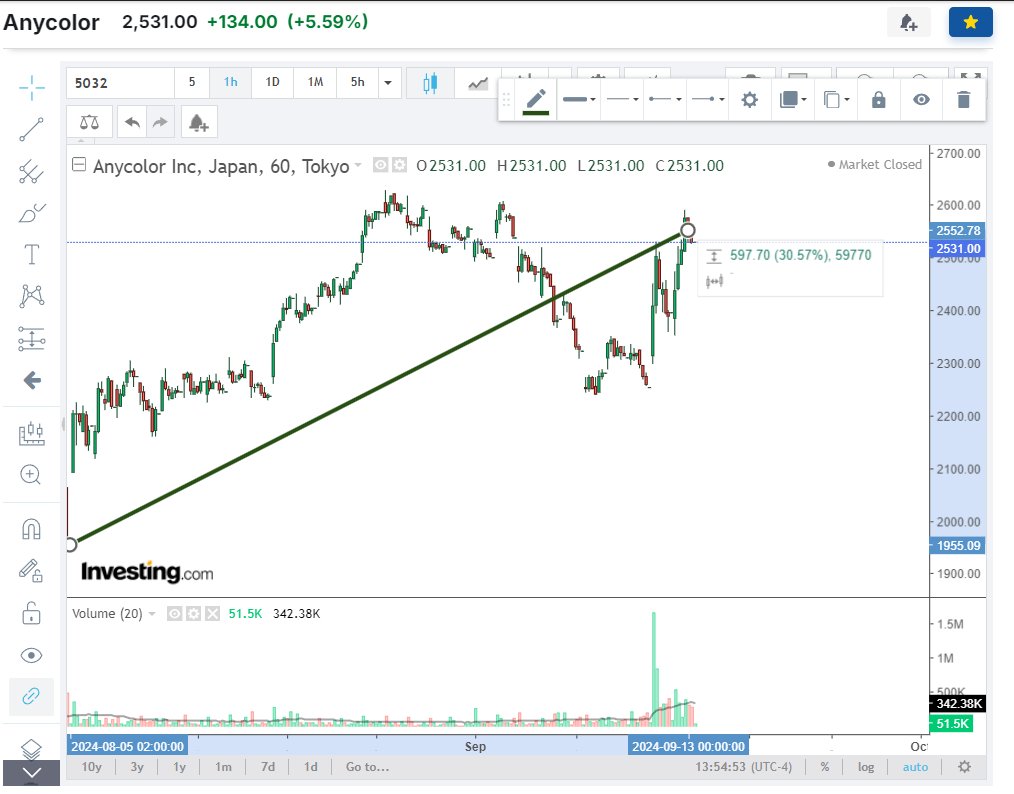
Task: Select the area chart style icon
Action: click(478, 83)
